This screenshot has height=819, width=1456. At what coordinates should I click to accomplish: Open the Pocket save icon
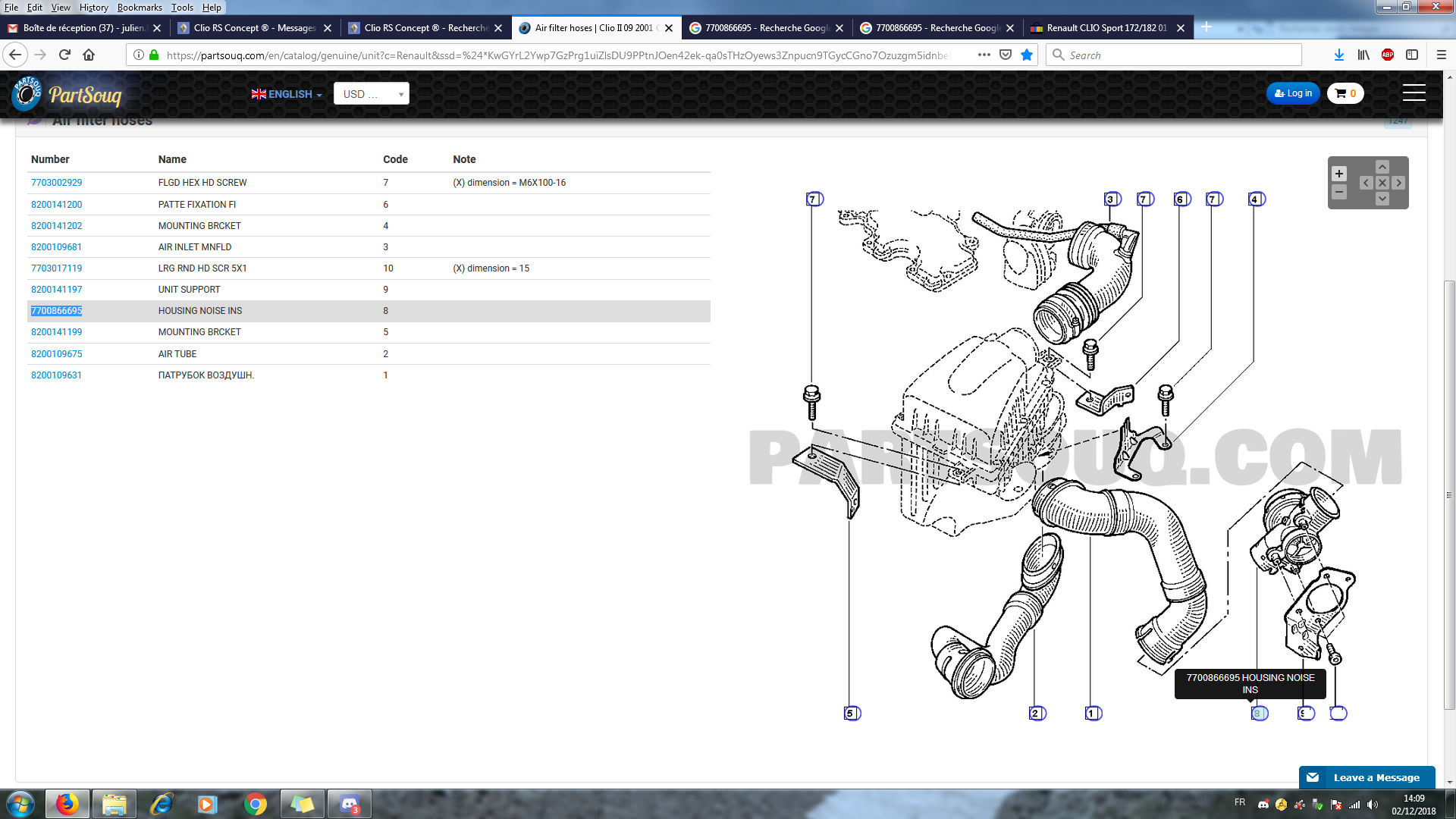point(1006,55)
